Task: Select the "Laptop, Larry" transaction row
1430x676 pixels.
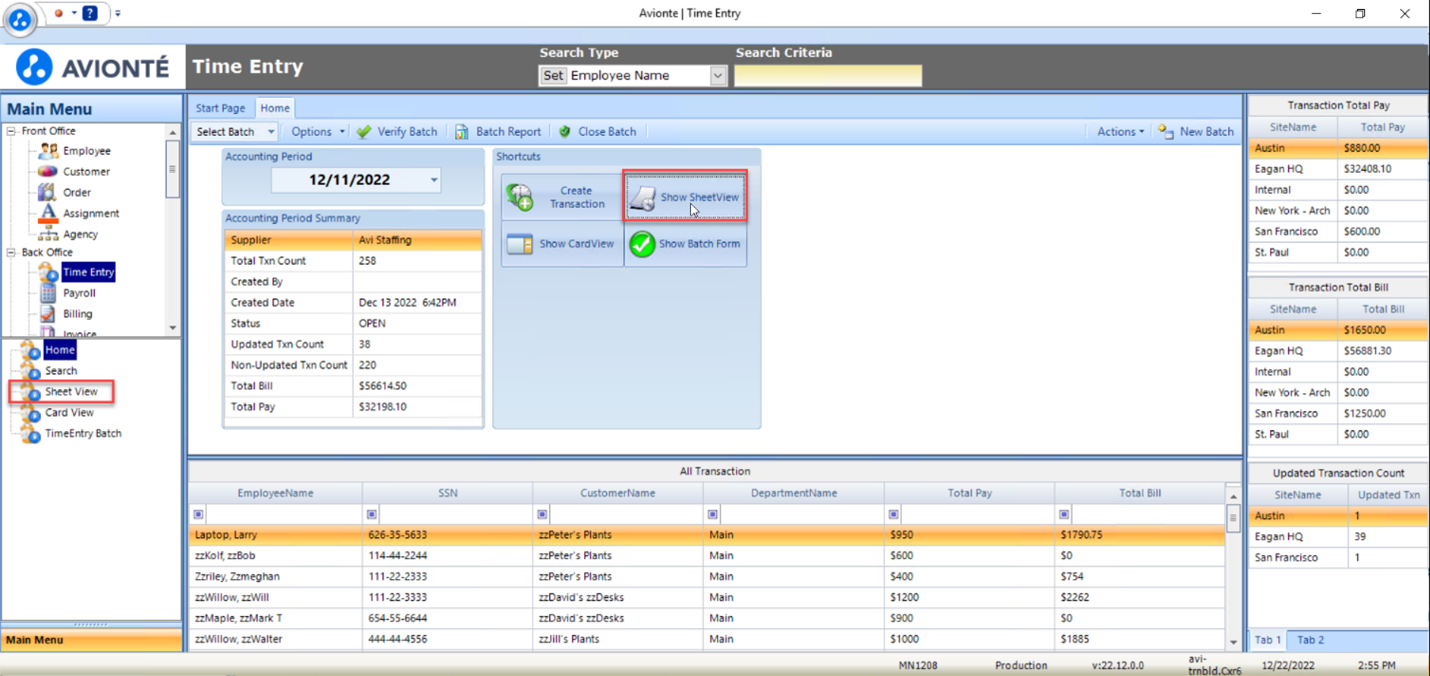Action: 707,535
